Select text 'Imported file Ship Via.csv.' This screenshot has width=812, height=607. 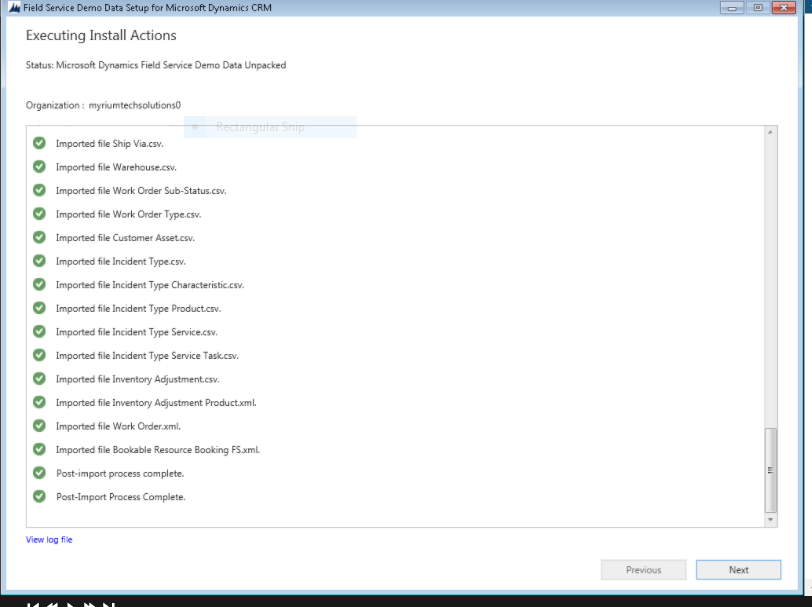(110, 144)
